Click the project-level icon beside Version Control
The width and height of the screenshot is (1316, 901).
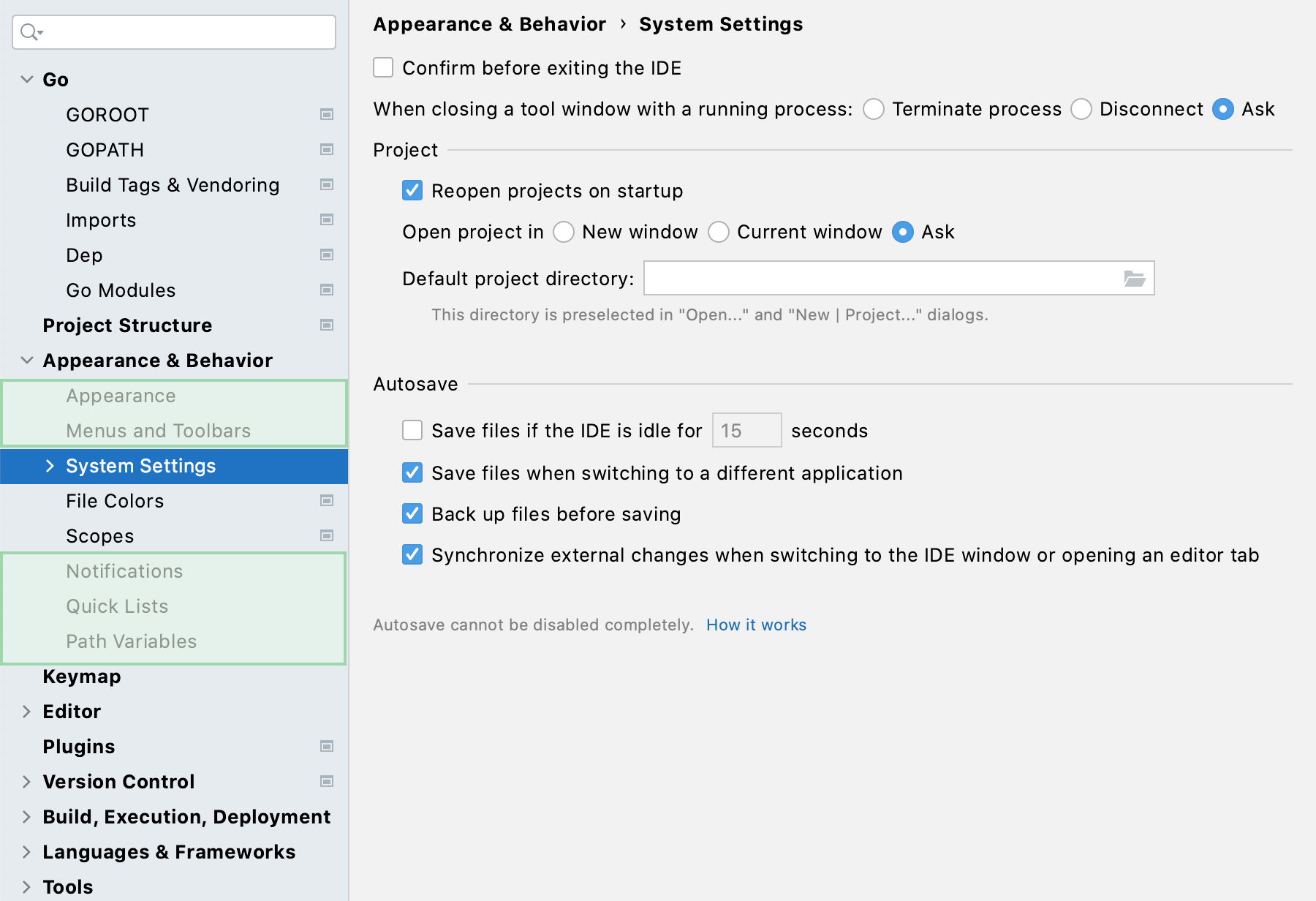327,781
